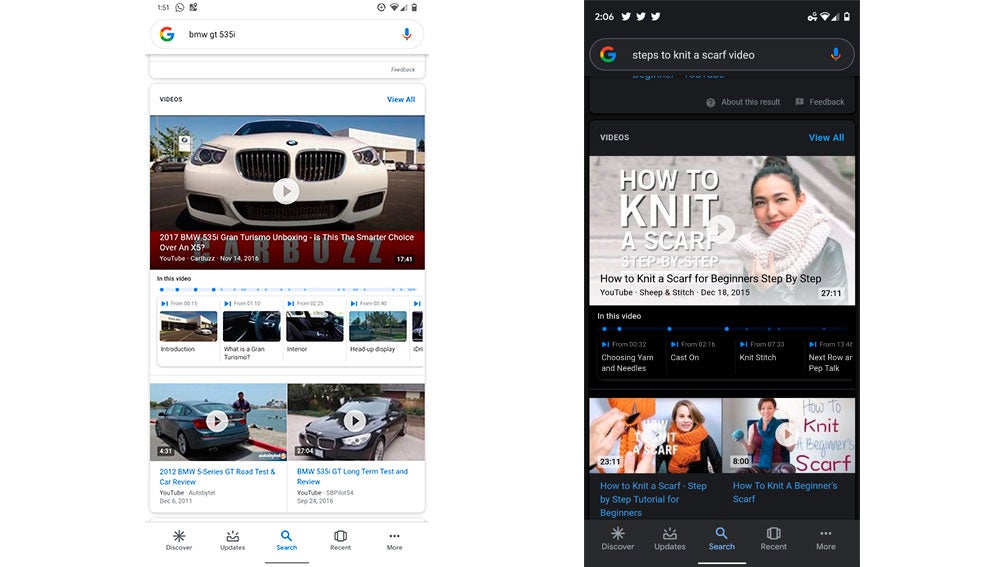
Task: Click the steps to knit a scarf video search field
Action: click(x=722, y=55)
